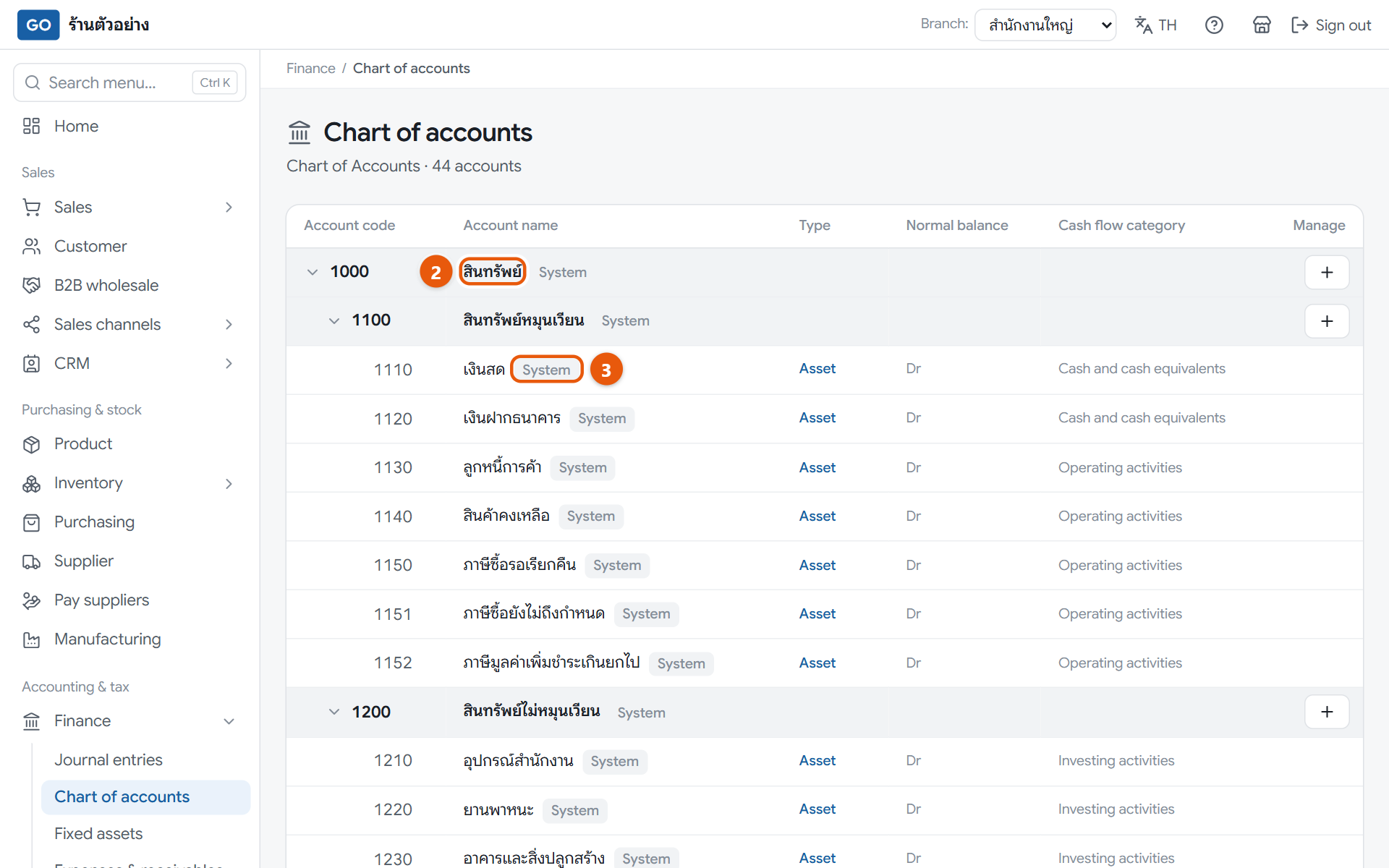This screenshot has width=1389, height=868.
Task: Click the Normal balance column header
Action: pyautogui.click(x=957, y=226)
